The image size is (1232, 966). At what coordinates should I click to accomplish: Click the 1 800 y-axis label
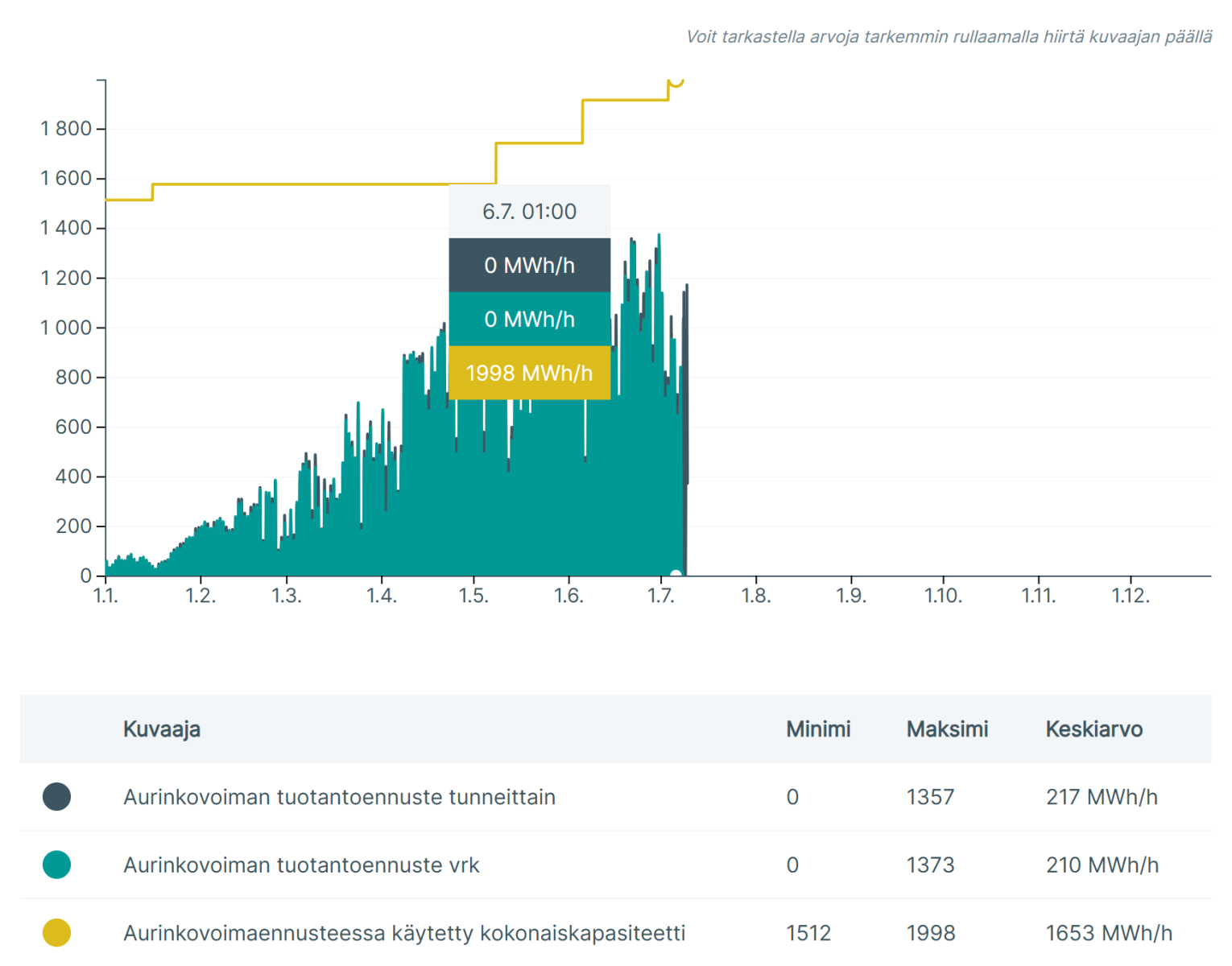coord(66,129)
